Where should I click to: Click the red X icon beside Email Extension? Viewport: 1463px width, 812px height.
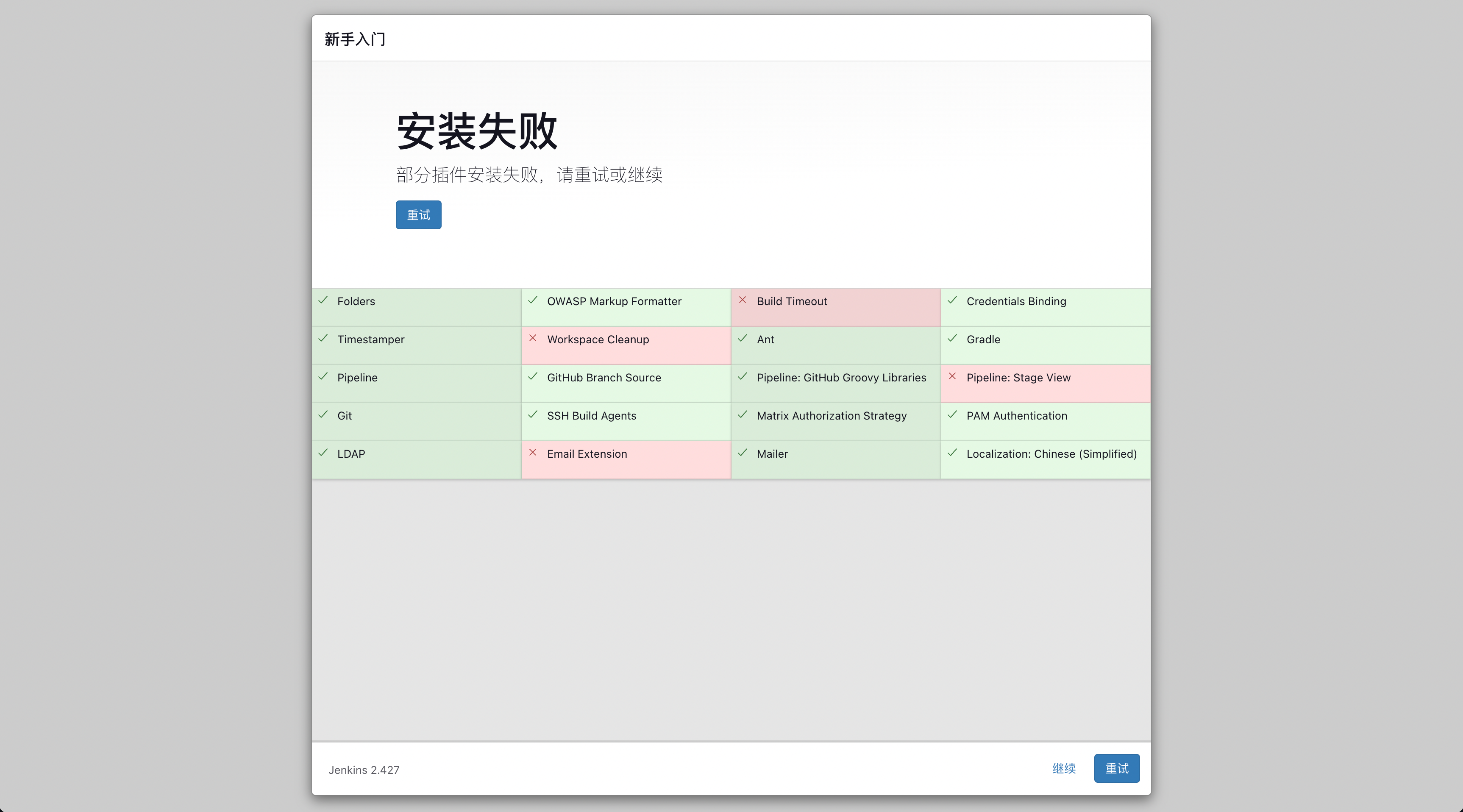[533, 453]
